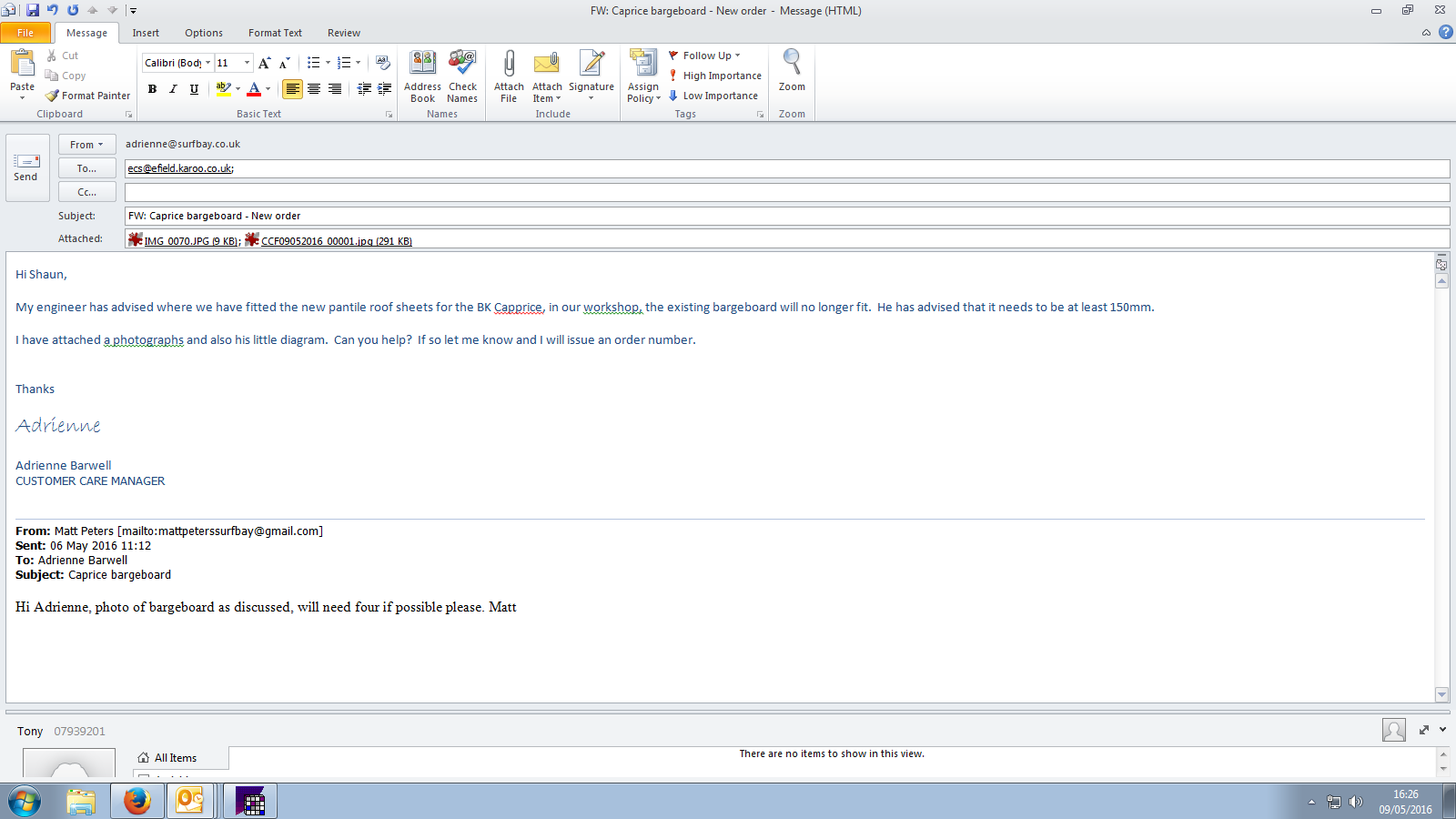
Task: Switch to the Insert tab
Action: click(x=146, y=33)
